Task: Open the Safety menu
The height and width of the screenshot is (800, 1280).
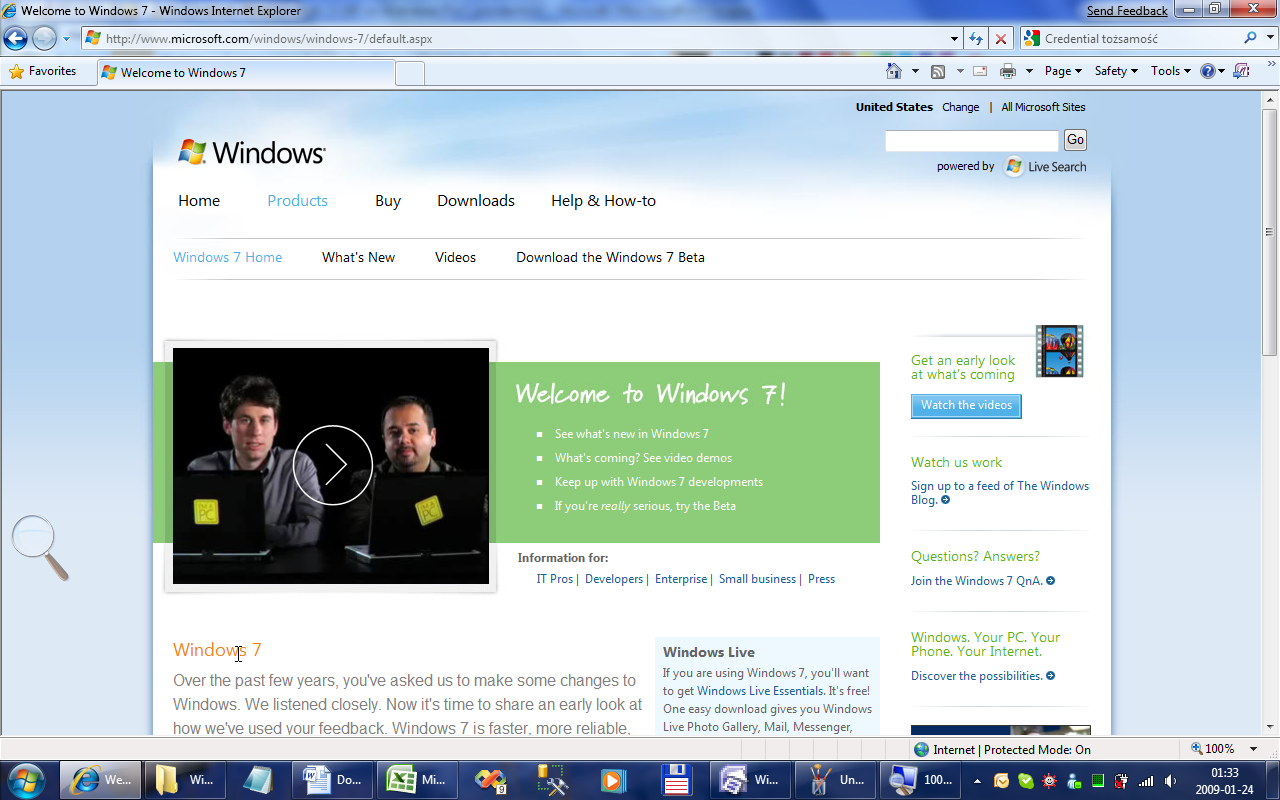Action: 1116,71
